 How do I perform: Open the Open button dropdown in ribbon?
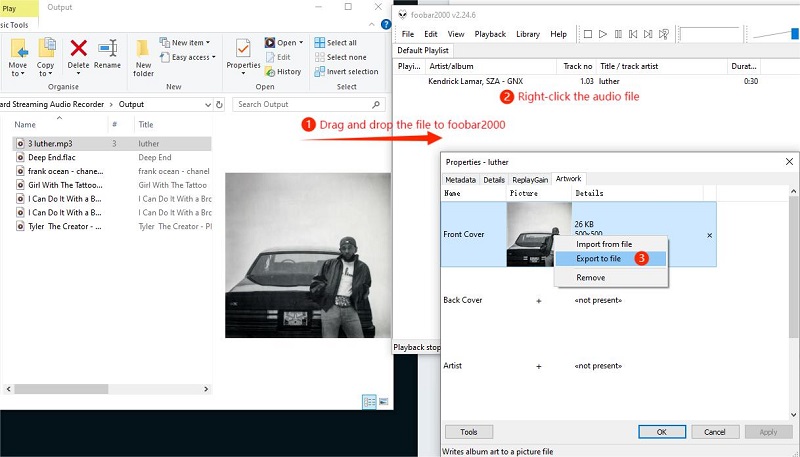pyautogui.click(x=301, y=43)
